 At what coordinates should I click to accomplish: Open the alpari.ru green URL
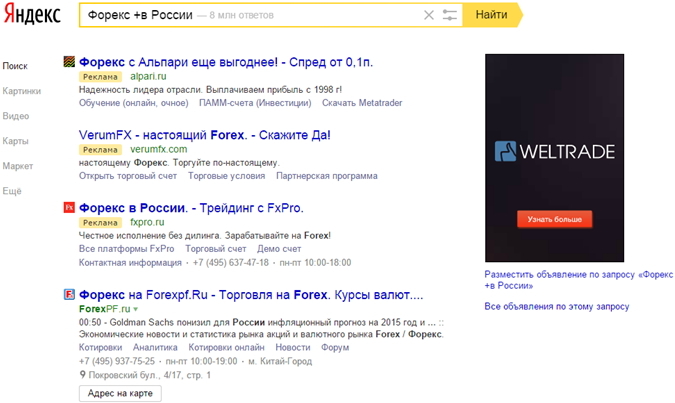[x=148, y=76]
